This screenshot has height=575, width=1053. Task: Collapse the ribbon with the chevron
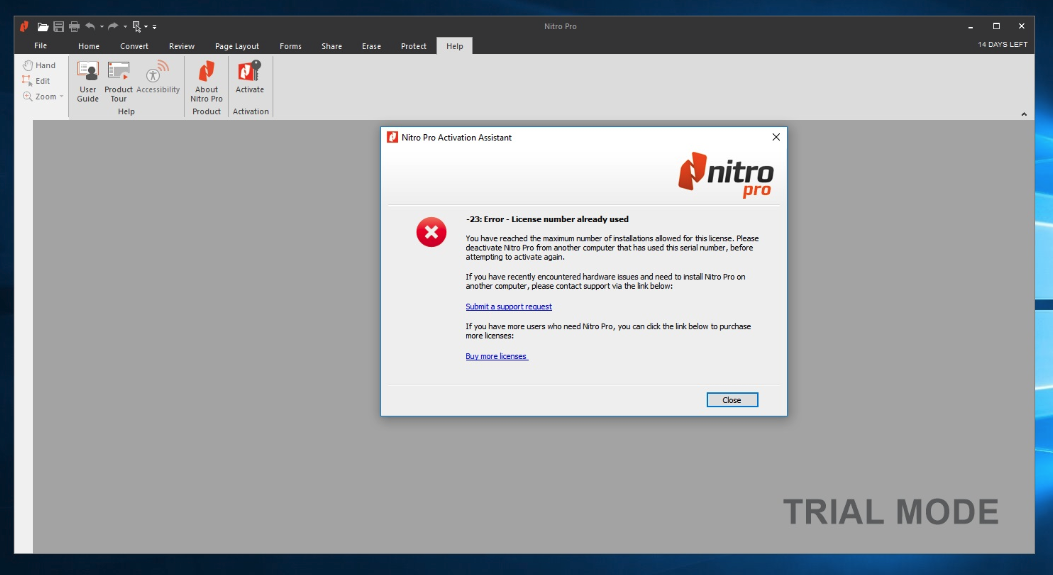1024,114
